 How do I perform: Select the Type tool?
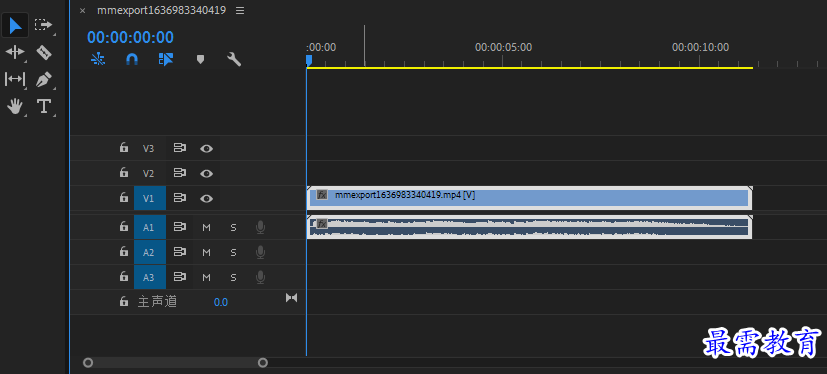point(43,107)
